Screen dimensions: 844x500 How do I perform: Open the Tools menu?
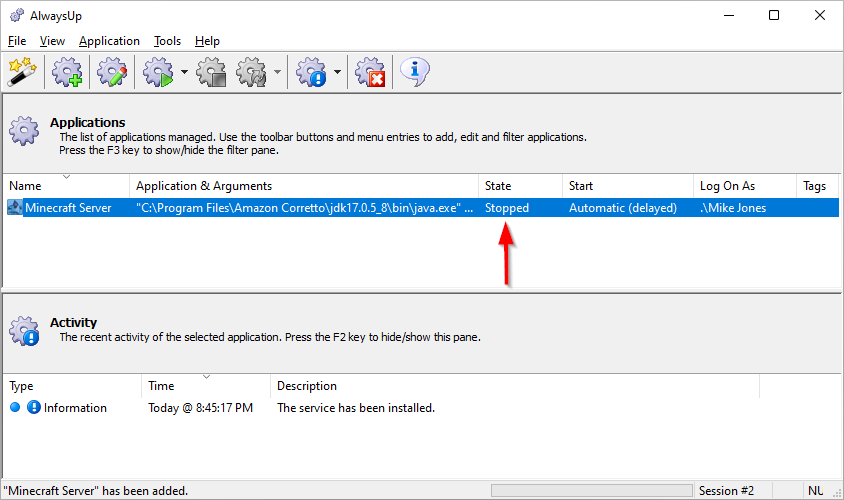[x=167, y=41]
